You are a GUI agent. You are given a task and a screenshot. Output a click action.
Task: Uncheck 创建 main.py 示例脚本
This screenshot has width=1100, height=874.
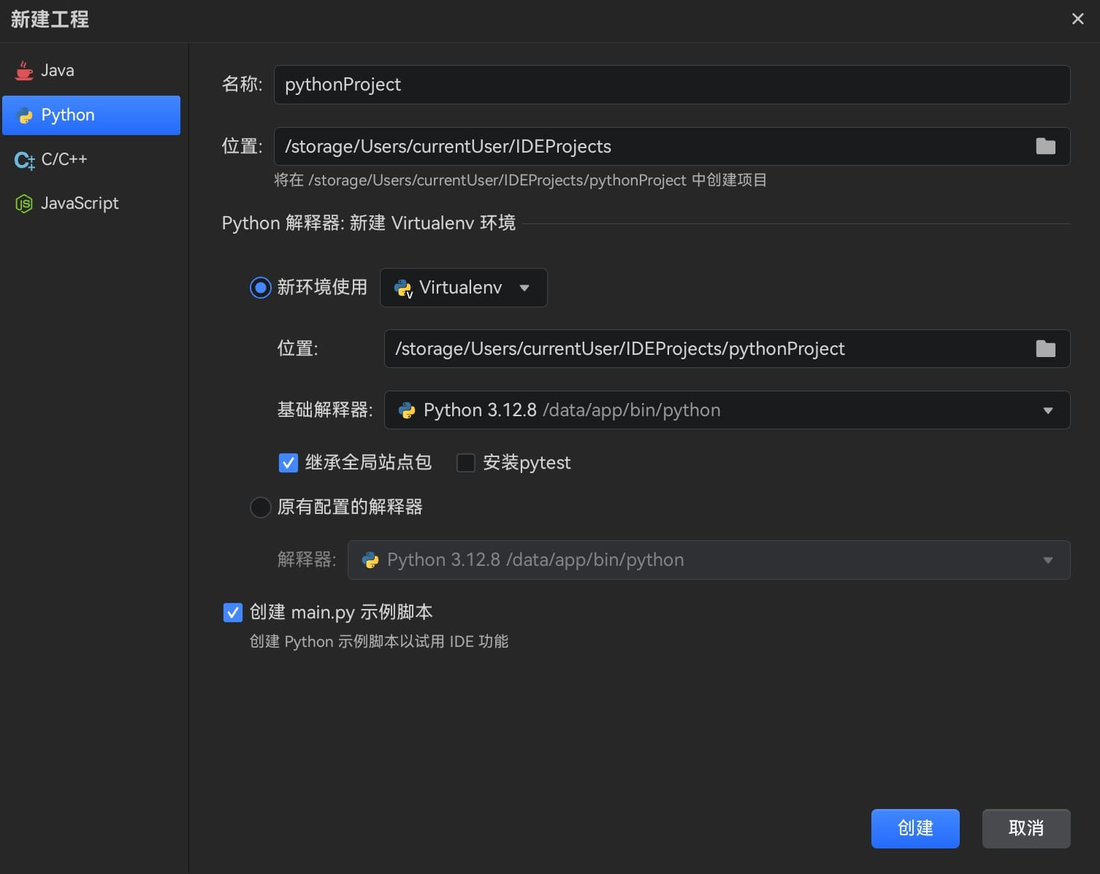point(232,612)
